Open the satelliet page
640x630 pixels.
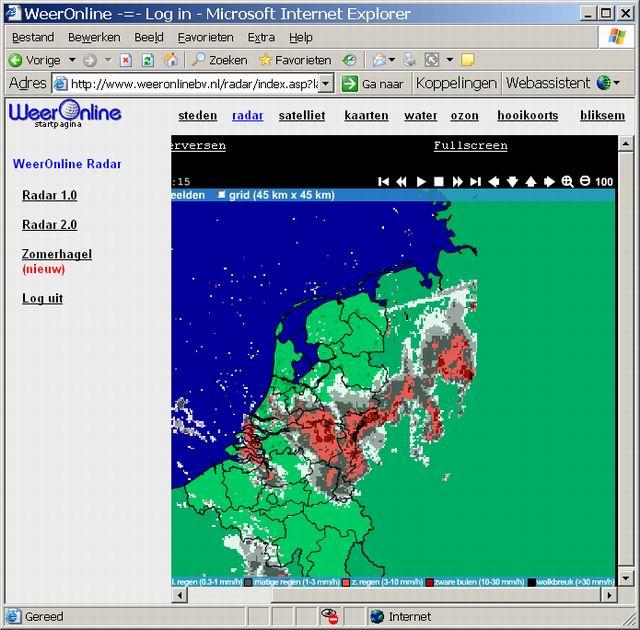coord(302,115)
